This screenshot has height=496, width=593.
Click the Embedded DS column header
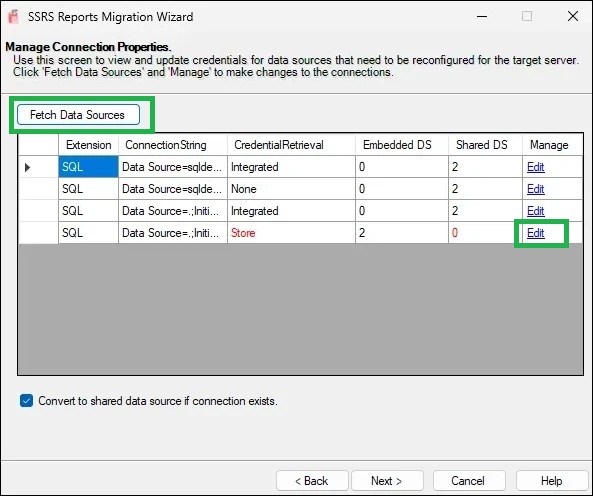(x=402, y=145)
